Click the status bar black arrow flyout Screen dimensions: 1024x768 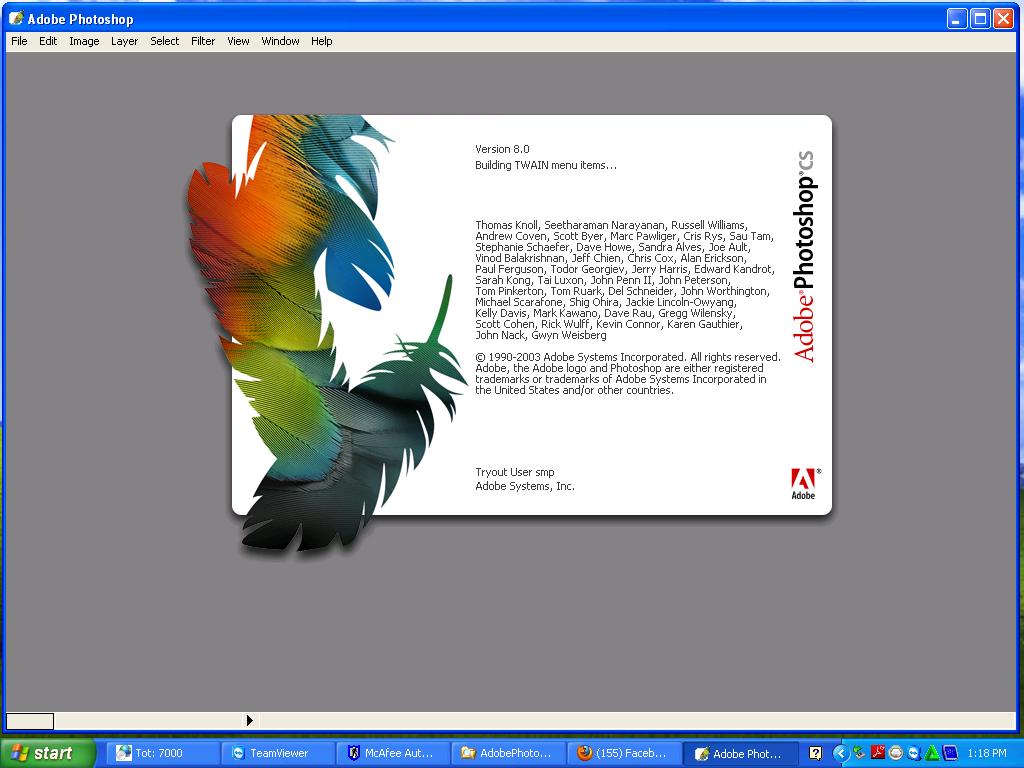pyautogui.click(x=249, y=720)
